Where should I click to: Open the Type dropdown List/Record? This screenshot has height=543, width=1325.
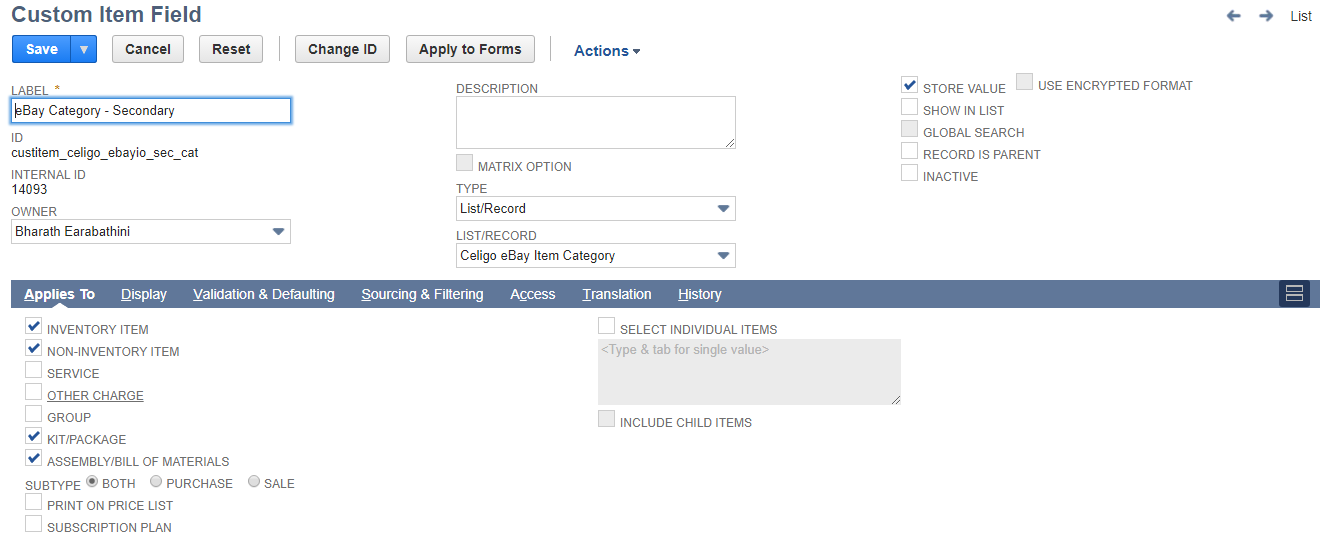tap(596, 209)
